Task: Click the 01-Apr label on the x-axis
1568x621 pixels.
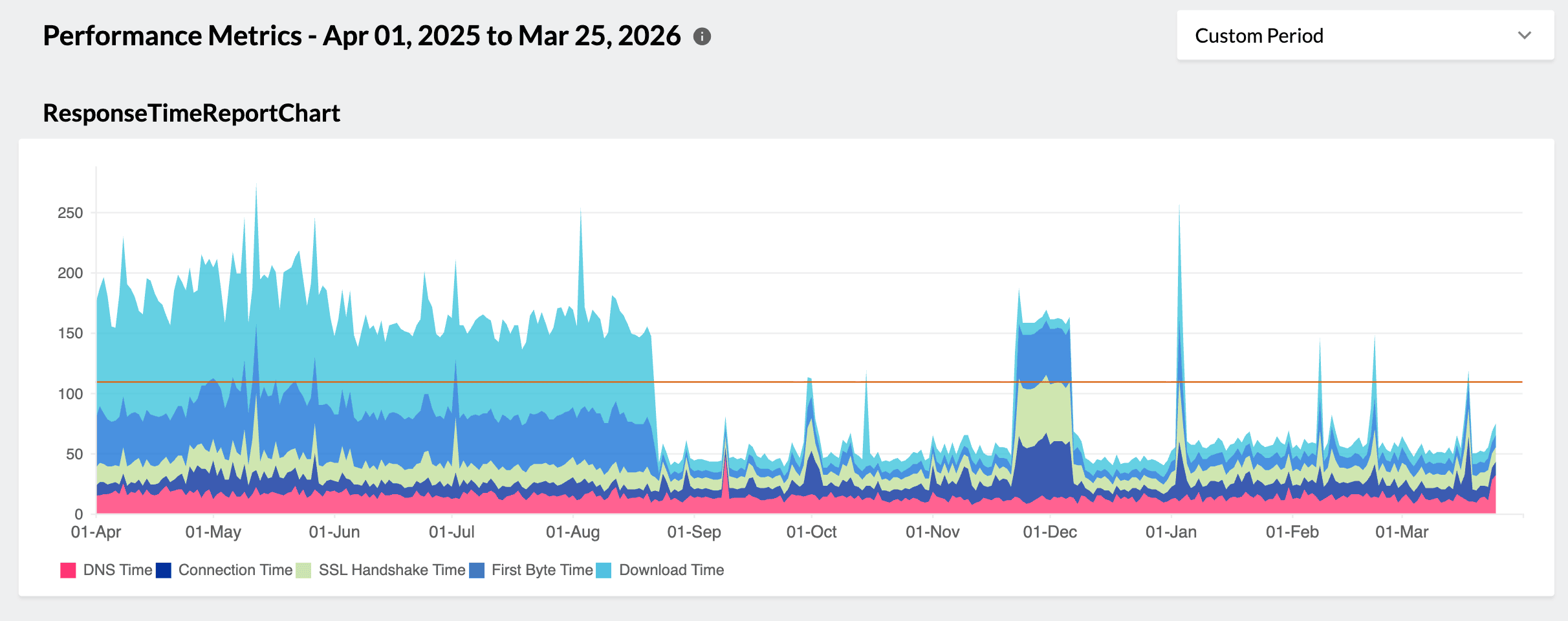Action: pyautogui.click(x=96, y=532)
